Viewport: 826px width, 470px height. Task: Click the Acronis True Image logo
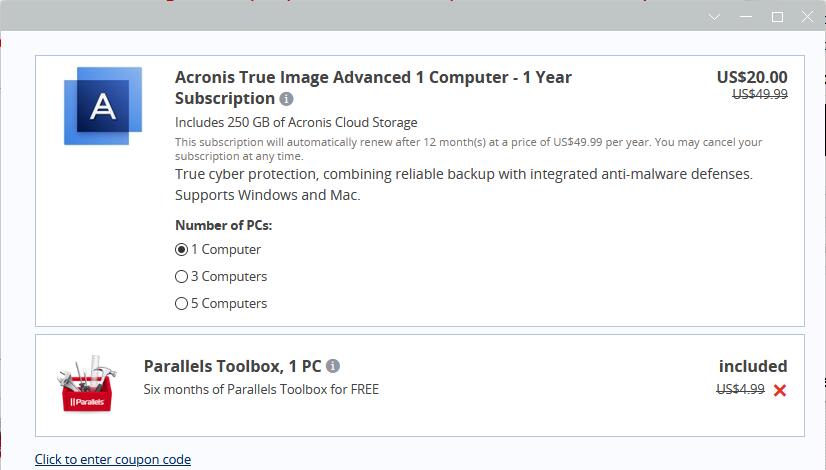click(103, 106)
